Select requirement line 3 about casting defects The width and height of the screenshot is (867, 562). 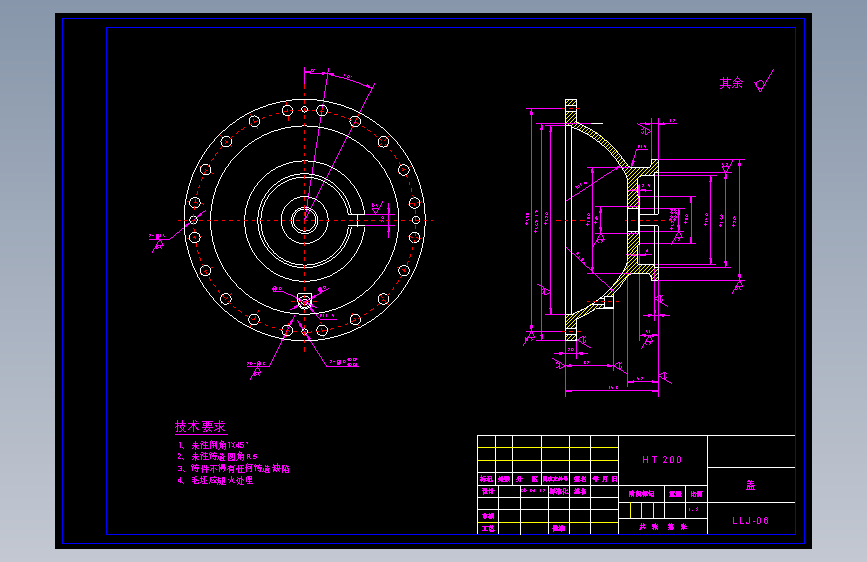coord(233,469)
